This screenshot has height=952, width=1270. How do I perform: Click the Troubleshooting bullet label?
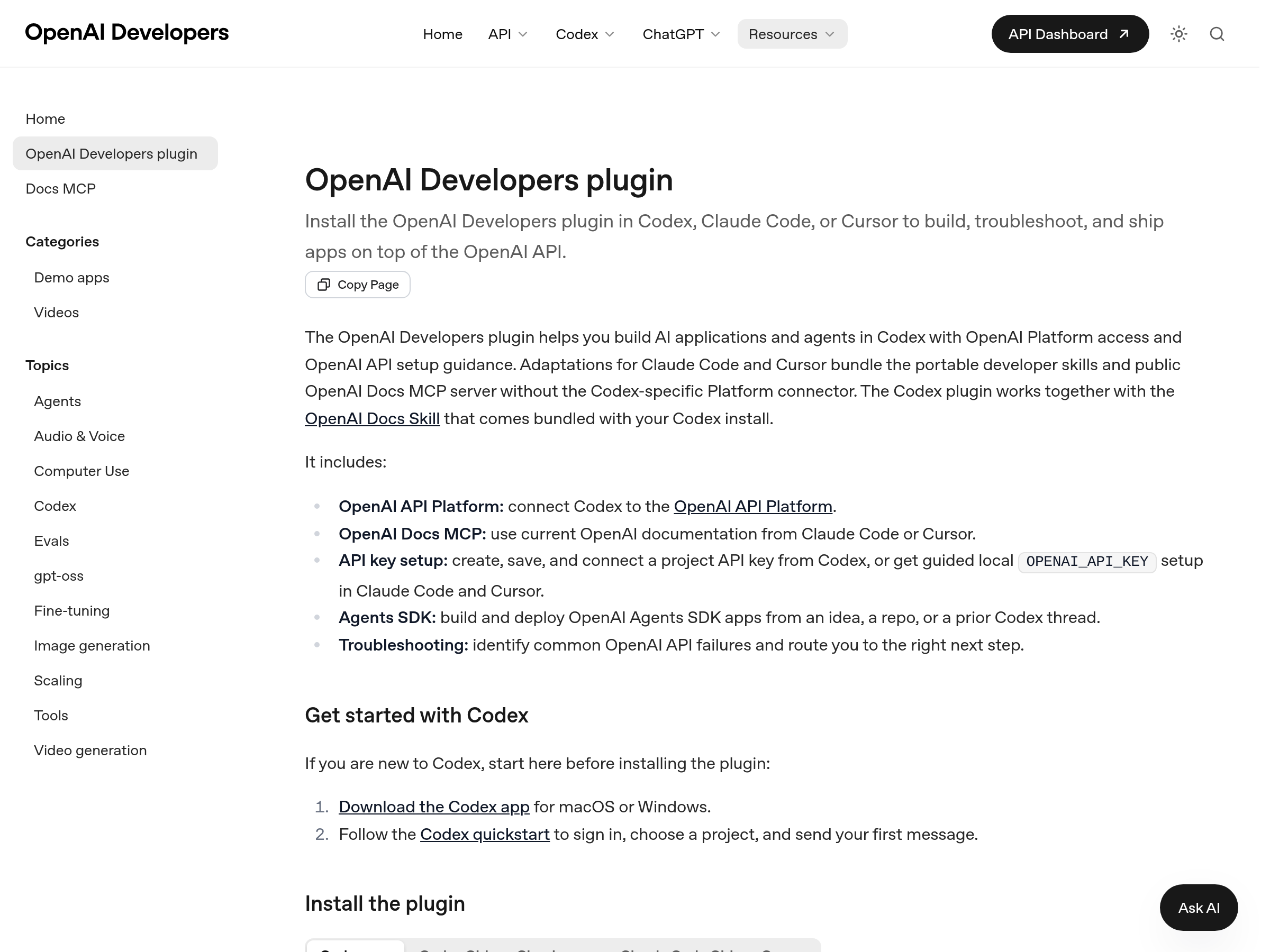pos(403,646)
